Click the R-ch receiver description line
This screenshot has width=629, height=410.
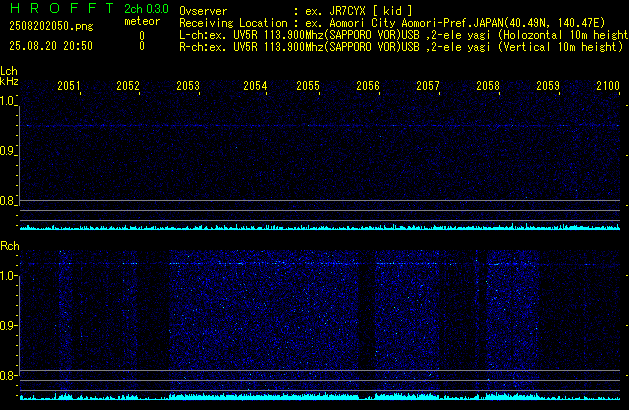(x=401, y=47)
